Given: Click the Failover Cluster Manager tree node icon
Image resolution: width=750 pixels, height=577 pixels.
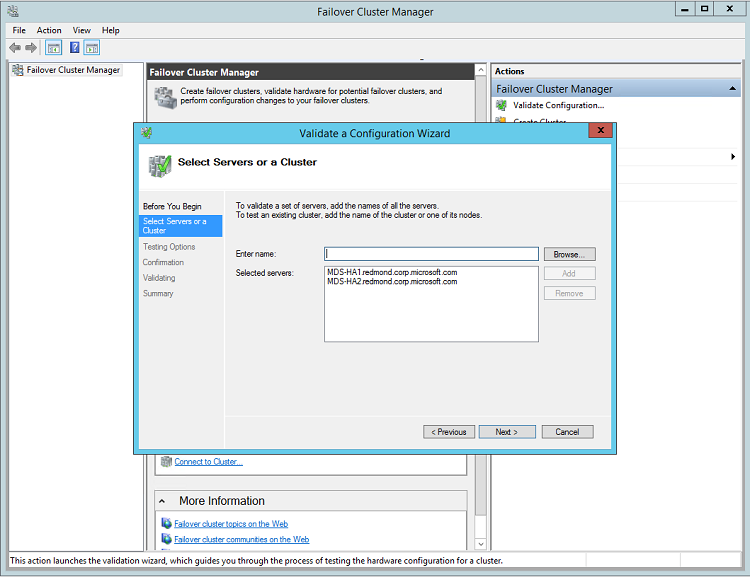Looking at the screenshot, I should click(x=18, y=70).
